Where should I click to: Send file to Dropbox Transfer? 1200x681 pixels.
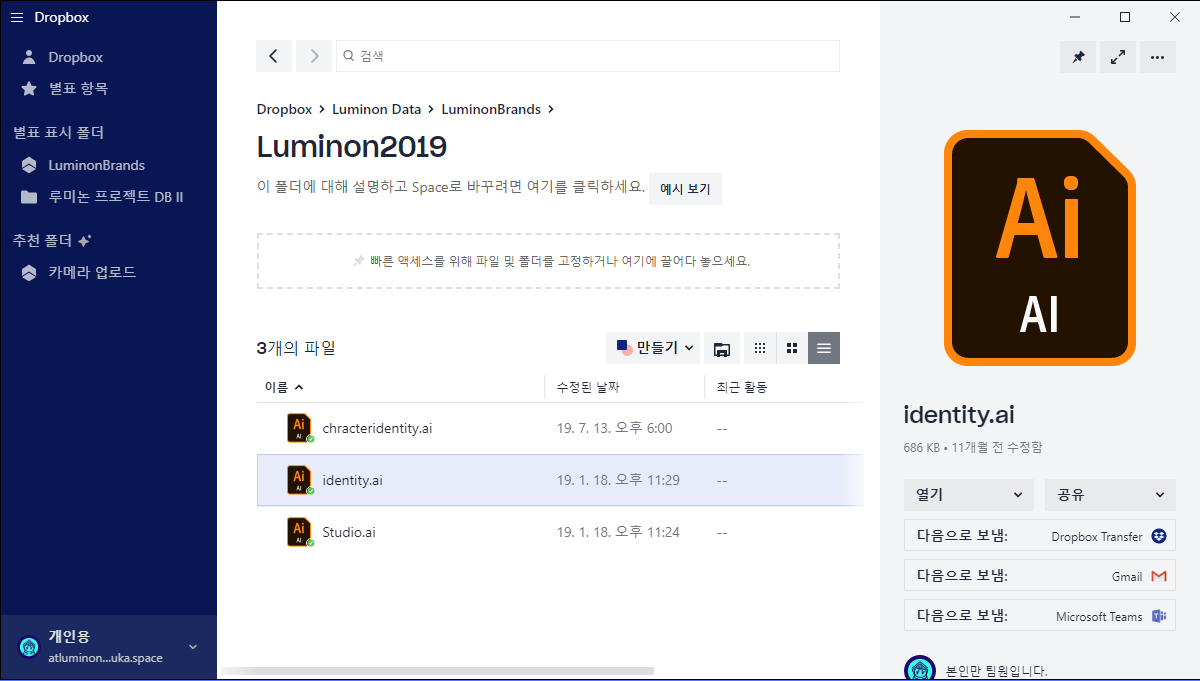pyautogui.click(x=1040, y=536)
